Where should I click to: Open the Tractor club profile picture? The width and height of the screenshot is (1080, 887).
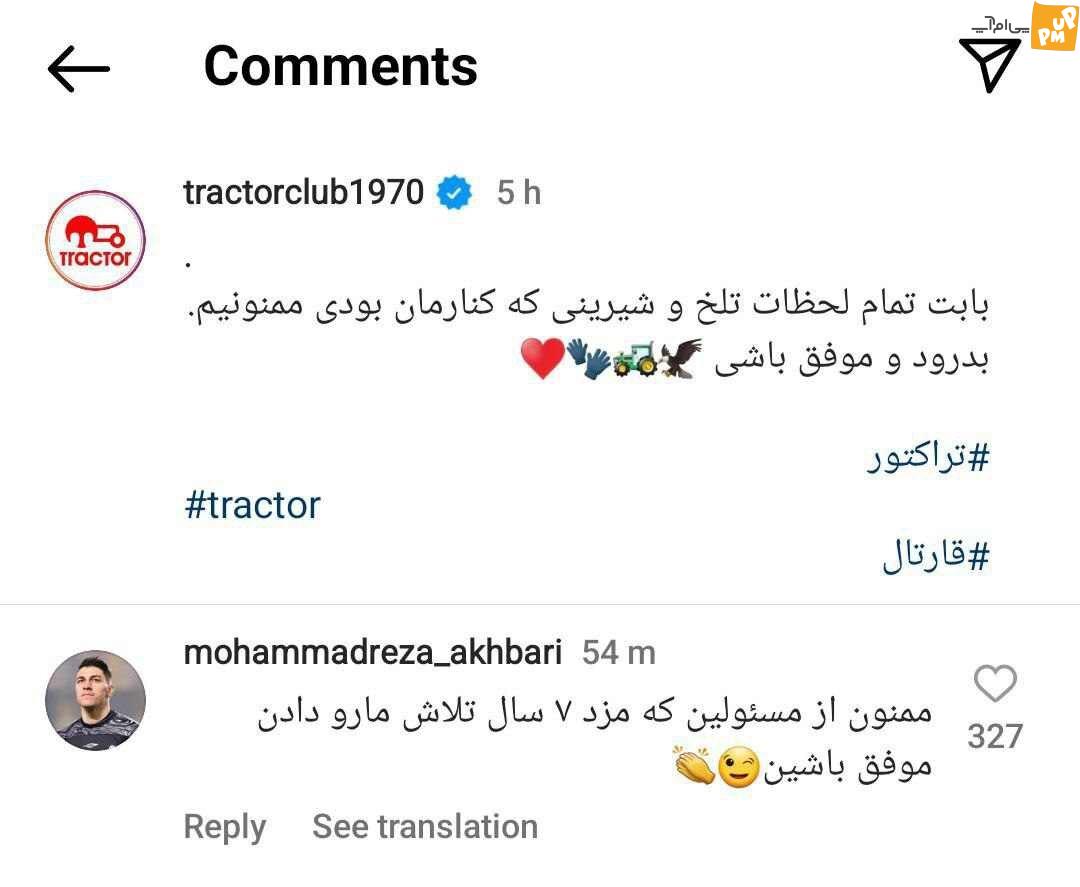96,240
